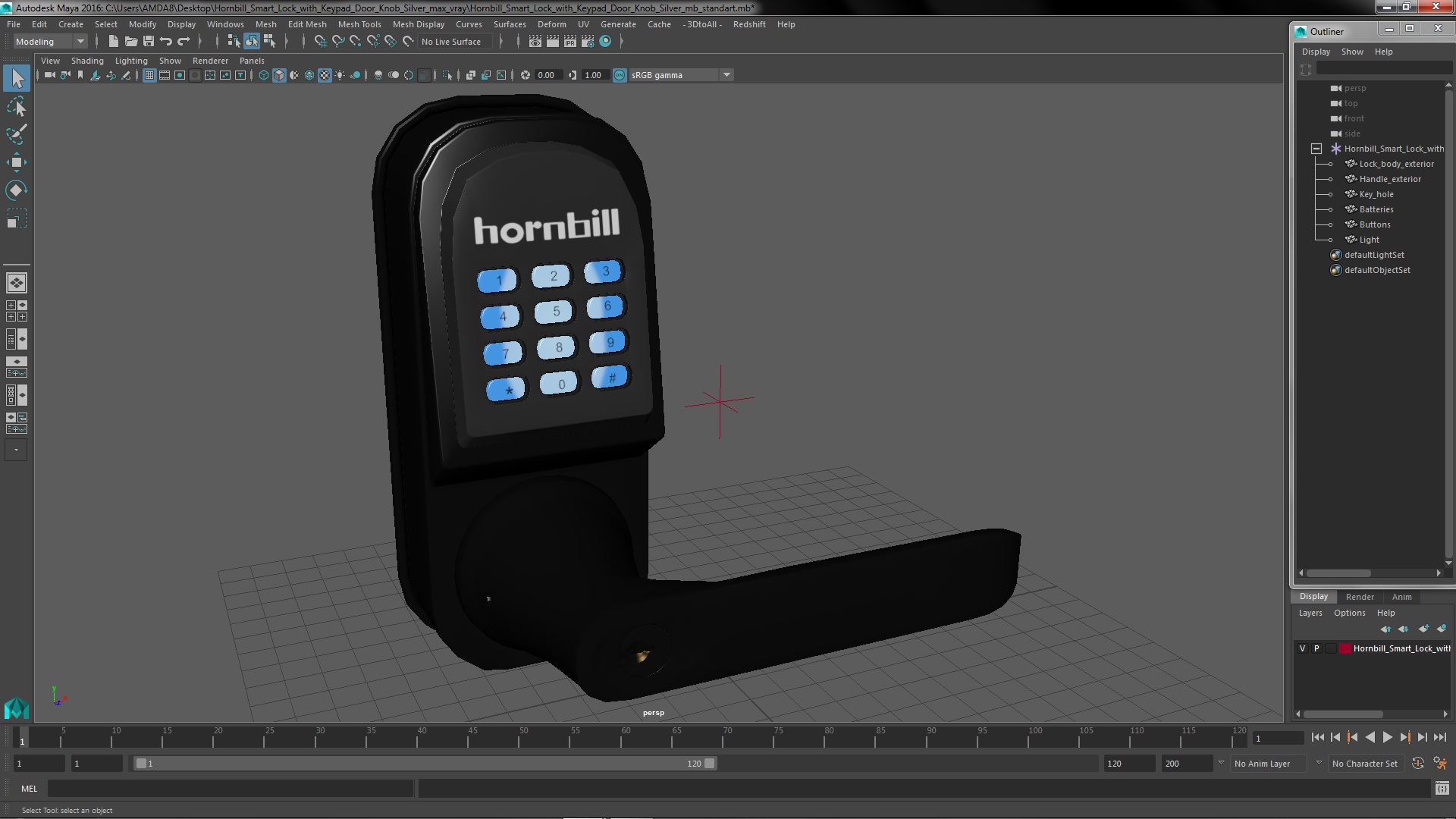Screen dimensions: 1456x819
Task: Click the New Scene icon
Action: tap(114, 42)
